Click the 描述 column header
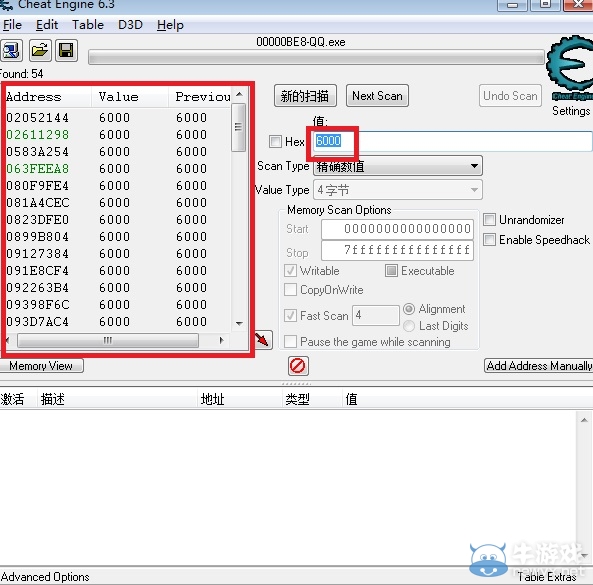The image size is (593, 585). [118, 399]
